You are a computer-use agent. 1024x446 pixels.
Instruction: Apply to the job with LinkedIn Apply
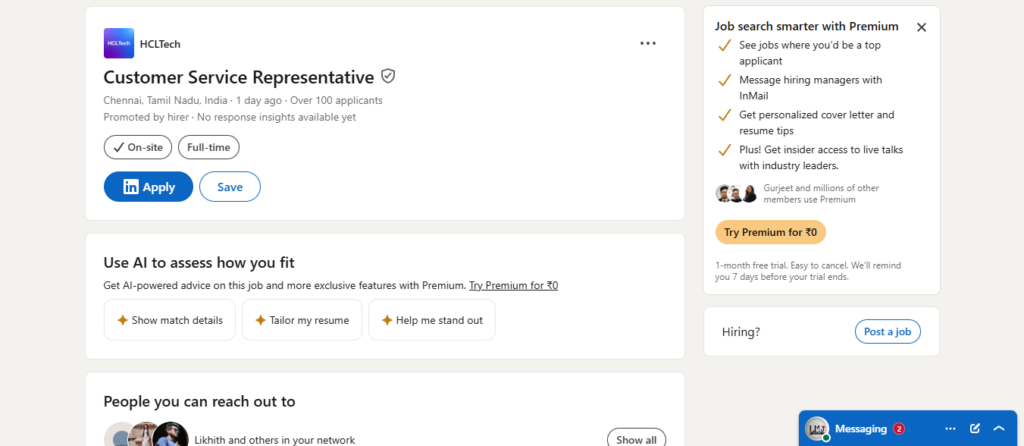click(148, 187)
